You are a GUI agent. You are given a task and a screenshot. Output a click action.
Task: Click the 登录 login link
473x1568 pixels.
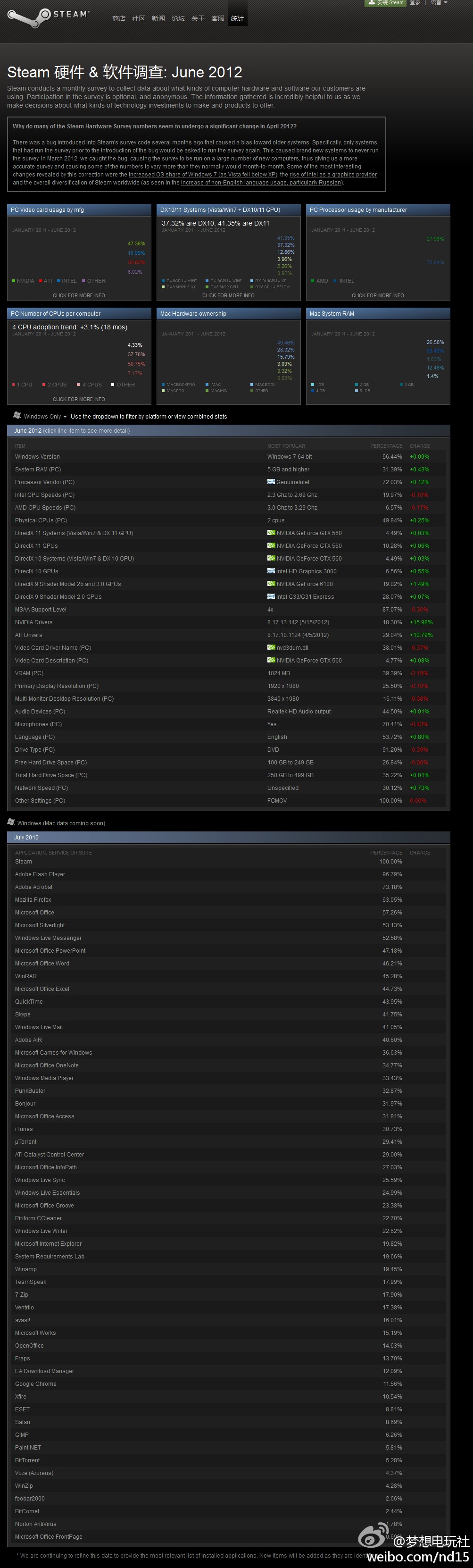[x=415, y=2]
